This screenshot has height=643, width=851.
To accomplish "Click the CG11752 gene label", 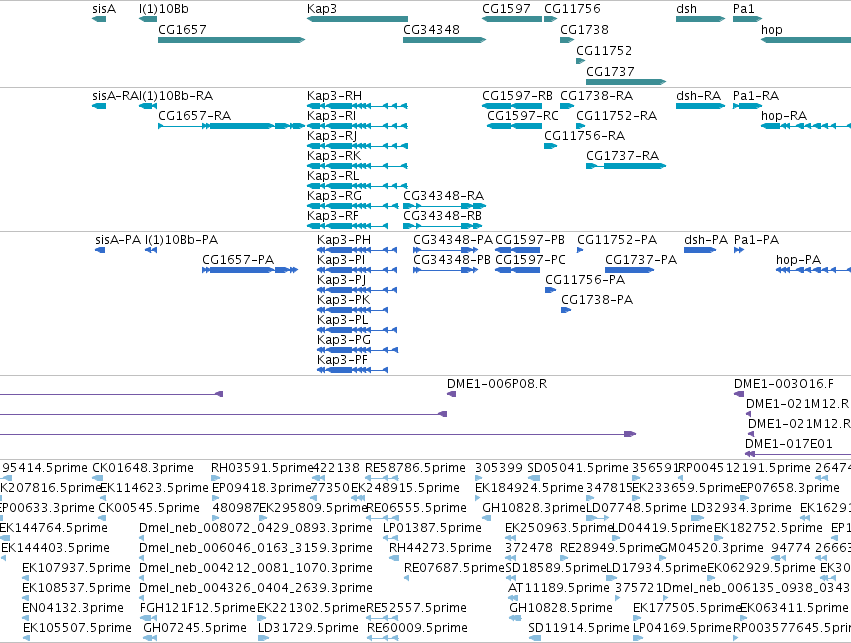I will point(604,50).
